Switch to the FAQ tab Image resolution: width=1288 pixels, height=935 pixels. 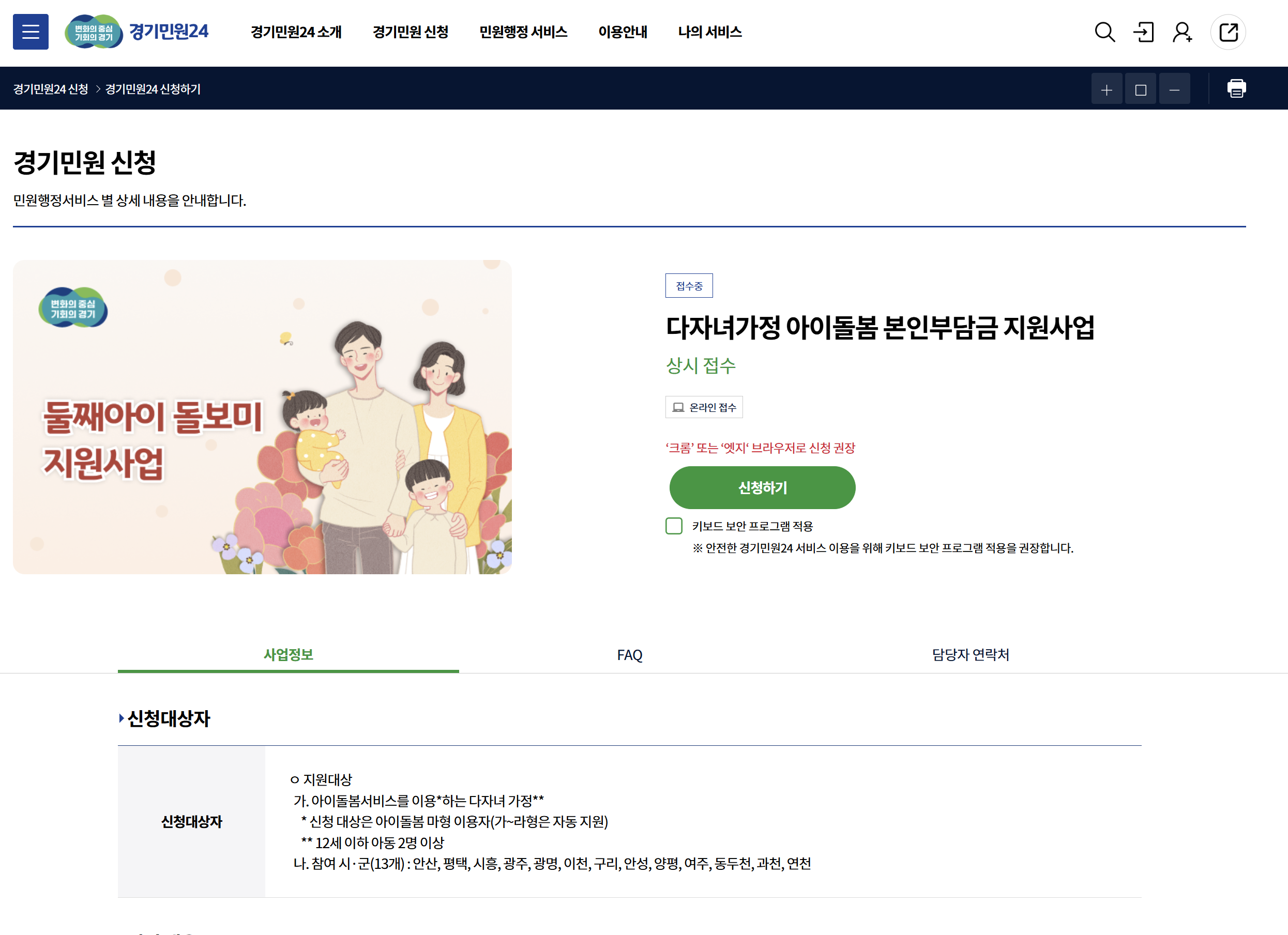pyautogui.click(x=630, y=654)
